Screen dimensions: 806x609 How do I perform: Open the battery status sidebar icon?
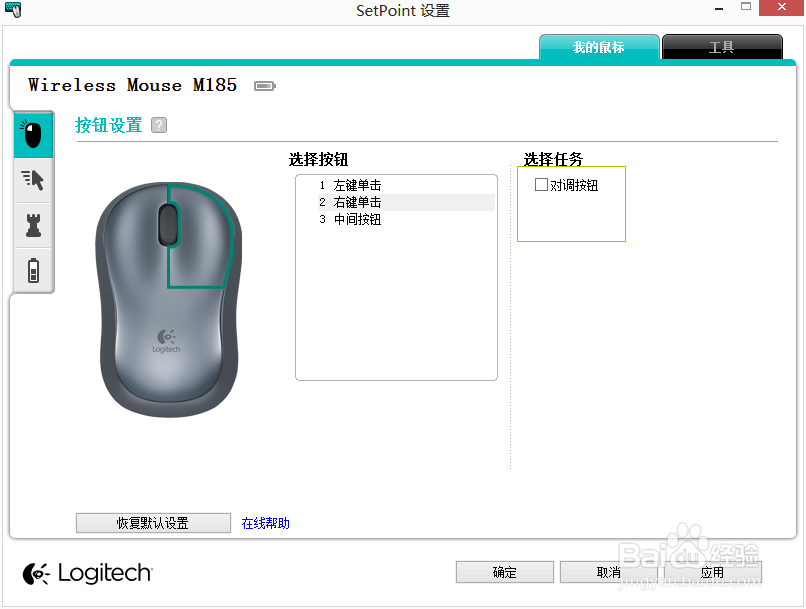33,270
